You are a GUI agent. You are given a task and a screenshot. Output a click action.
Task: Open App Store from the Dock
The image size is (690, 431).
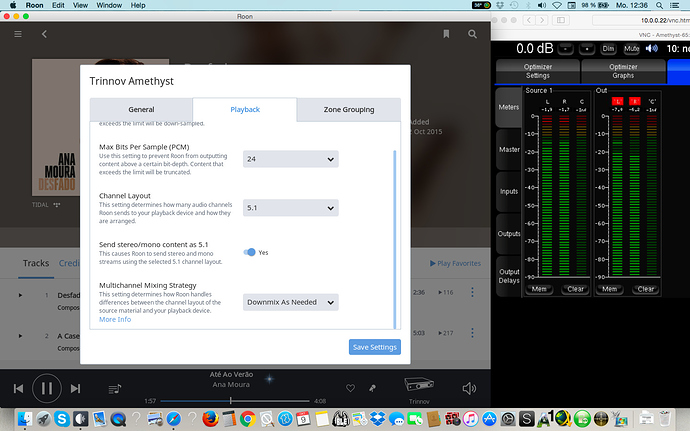pyautogui.click(x=489, y=419)
